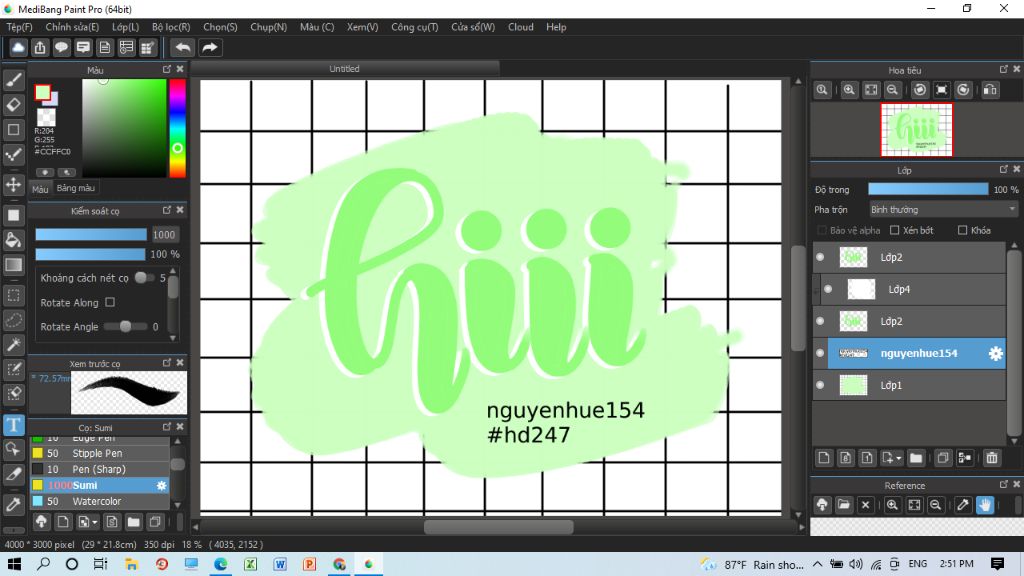
Task: Toggle visibility of Lớp4 layer
Action: click(x=828, y=289)
